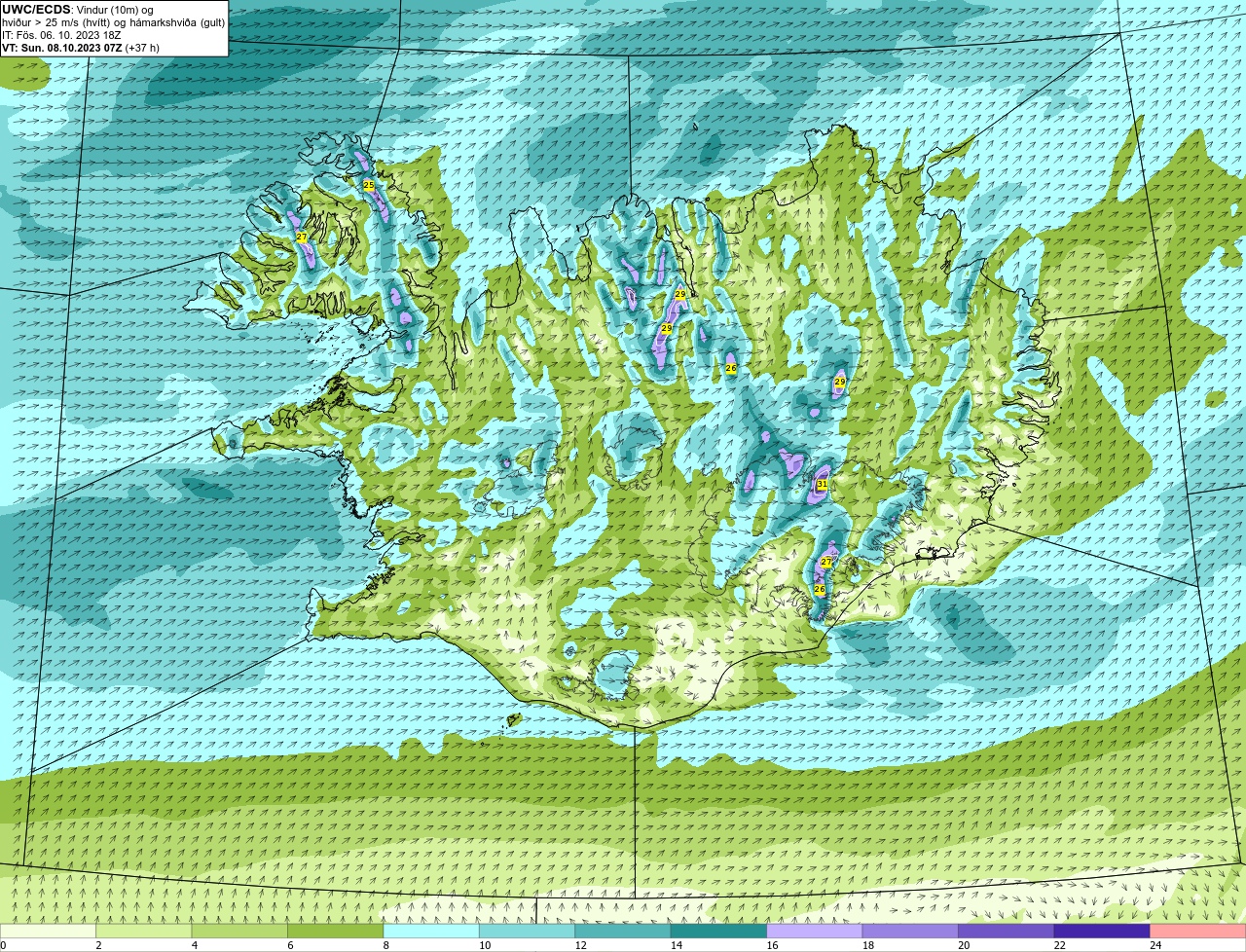This screenshot has height=952, width=1246.
Task: Select the light cyan 8–10 m/s legend swatch
Action: coord(431,931)
